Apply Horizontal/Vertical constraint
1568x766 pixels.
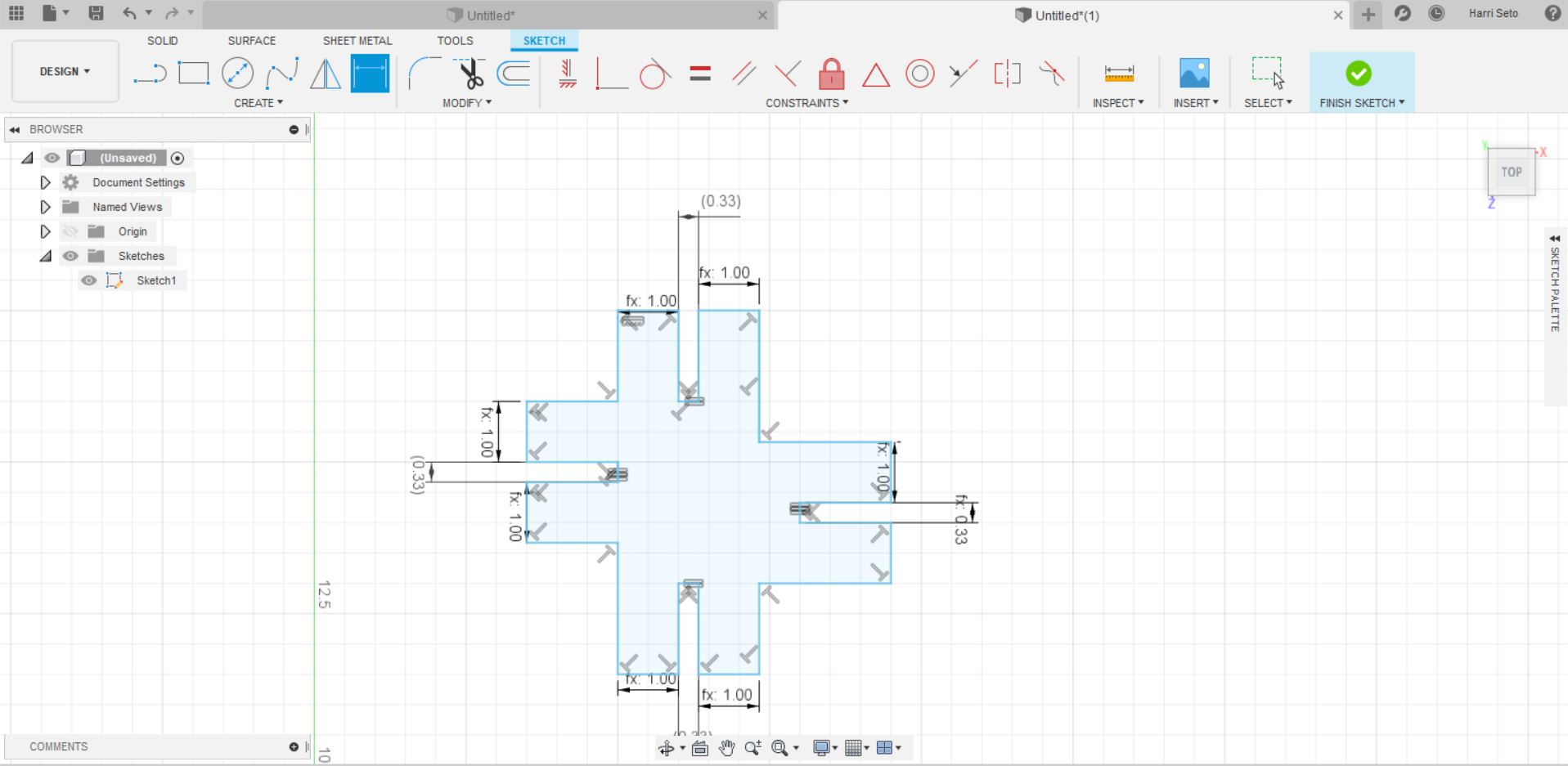click(x=568, y=74)
